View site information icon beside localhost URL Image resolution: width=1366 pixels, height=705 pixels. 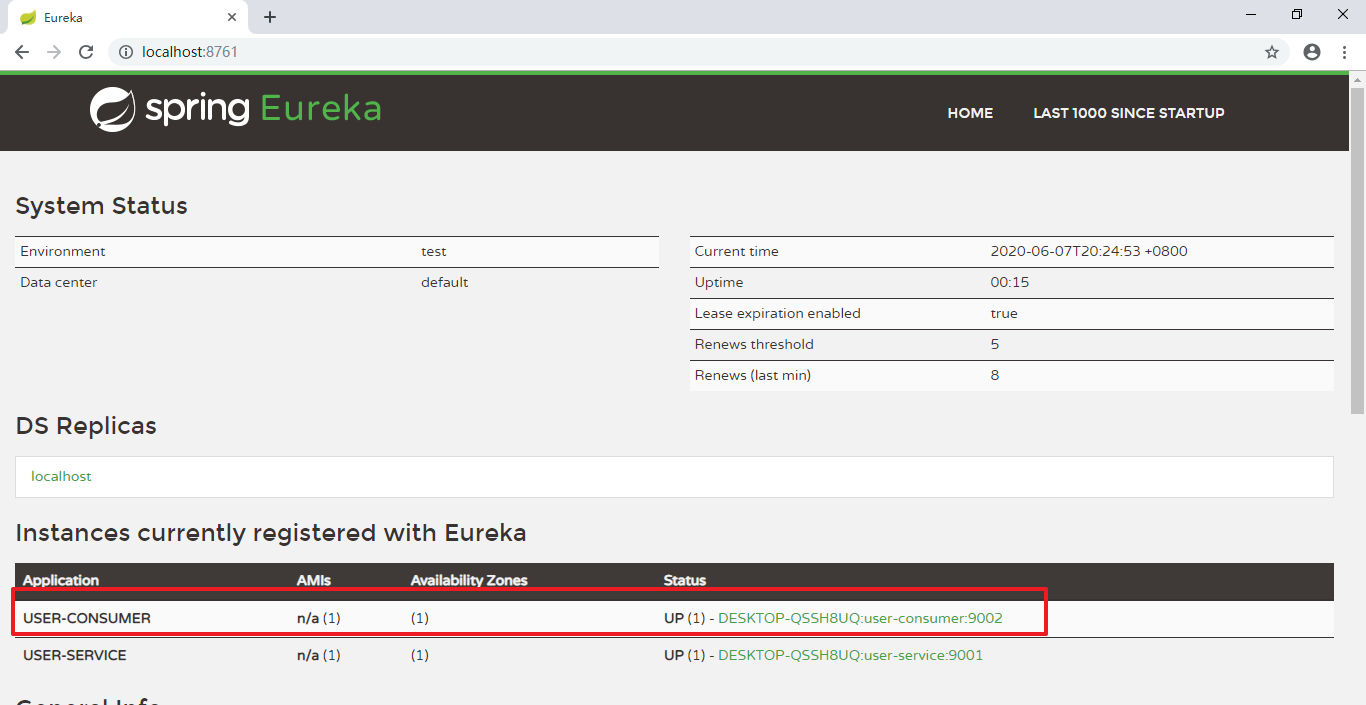(x=126, y=52)
